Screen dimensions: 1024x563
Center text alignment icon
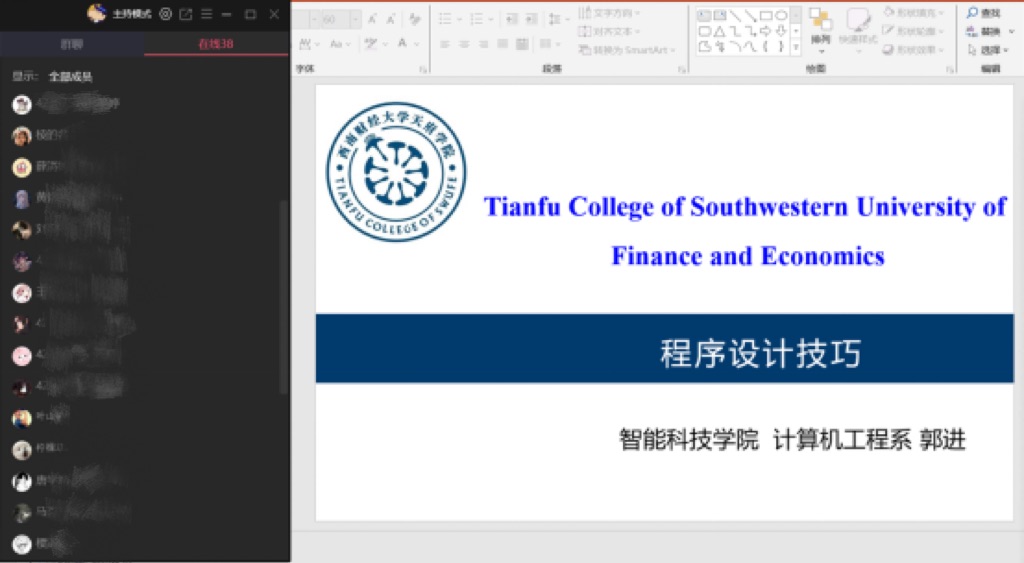tap(464, 44)
